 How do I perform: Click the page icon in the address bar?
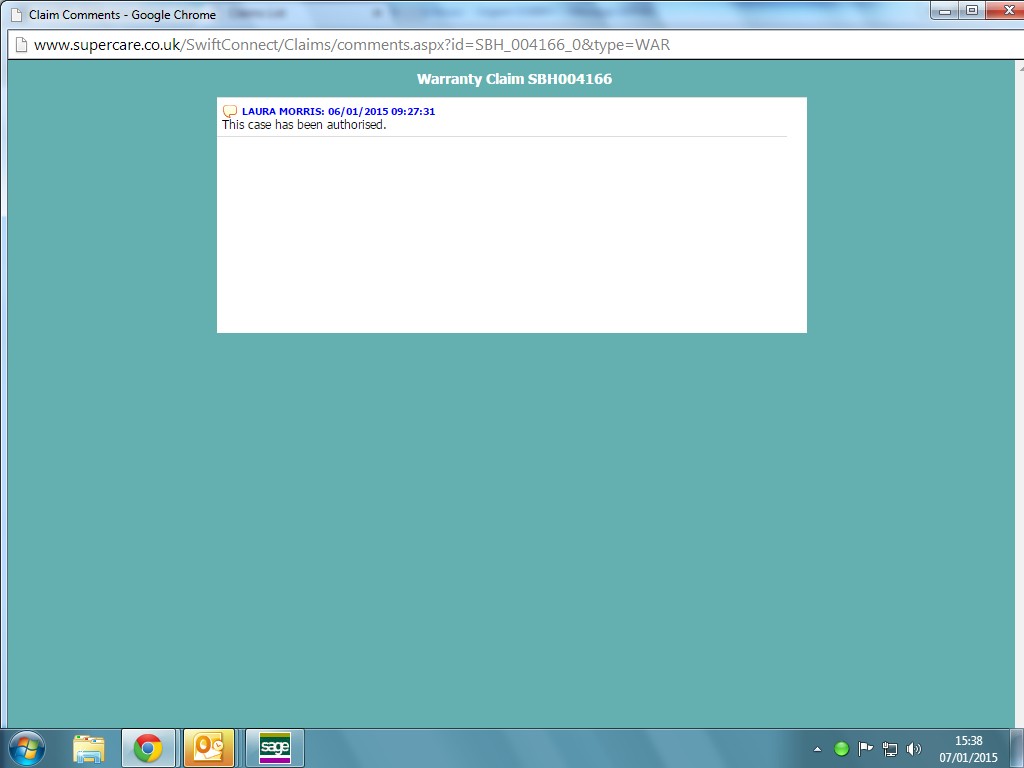tap(22, 45)
